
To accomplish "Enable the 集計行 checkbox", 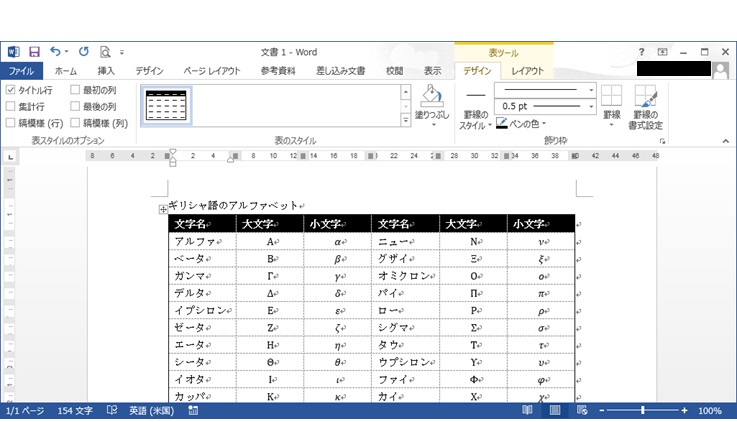I will 10,106.
